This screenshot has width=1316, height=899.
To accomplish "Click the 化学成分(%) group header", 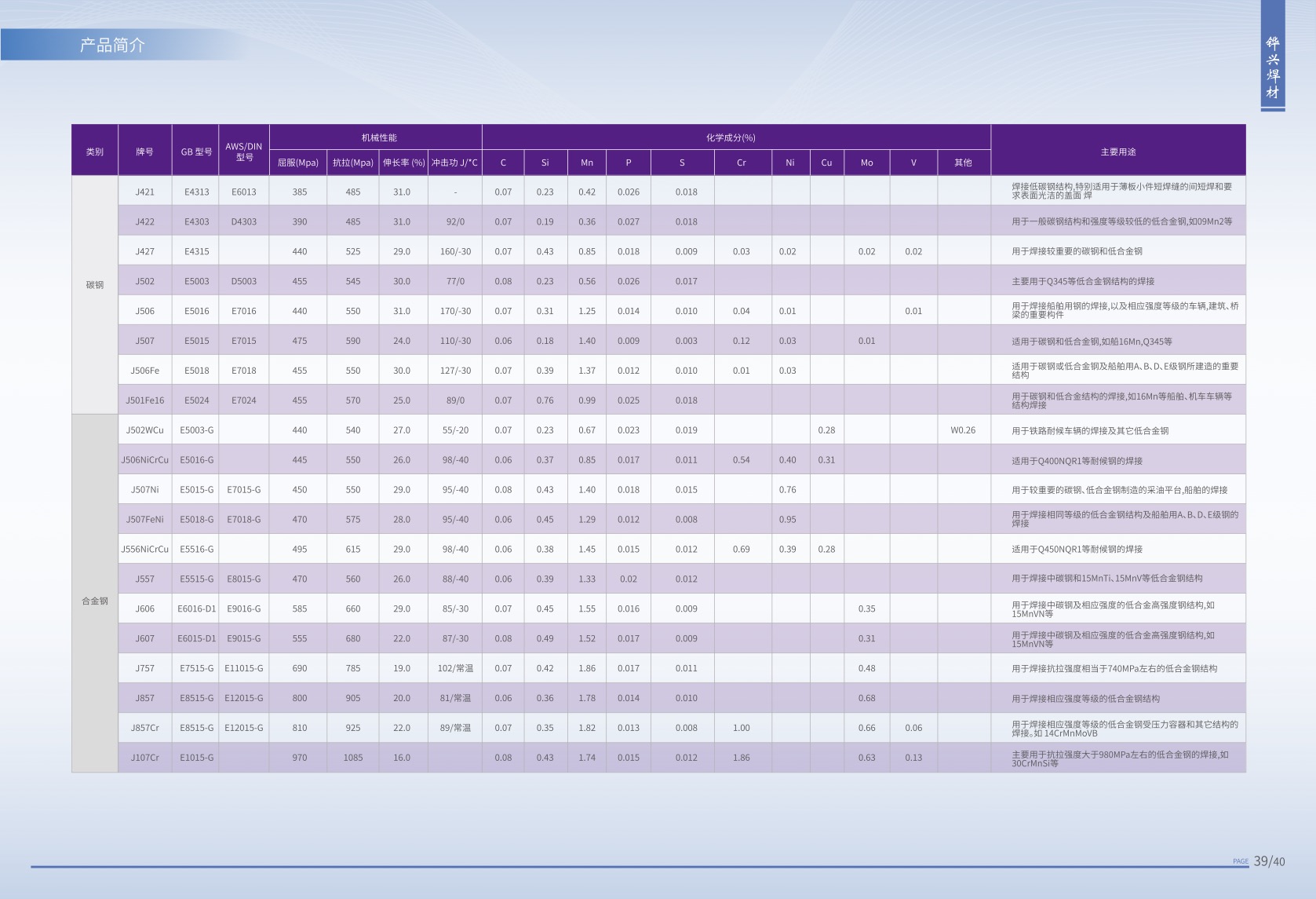I will coord(730,137).
